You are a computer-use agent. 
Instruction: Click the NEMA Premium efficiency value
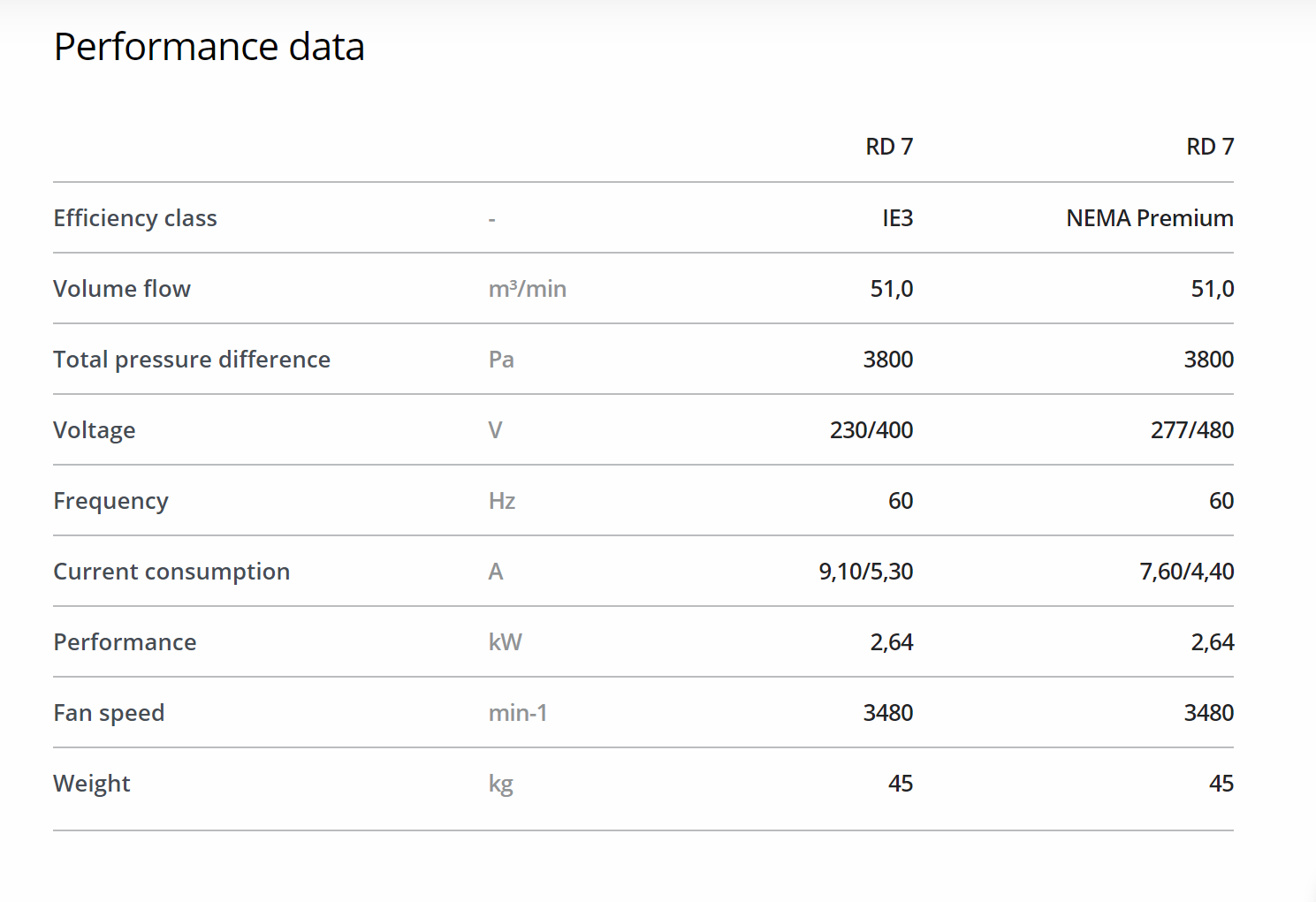click(1149, 218)
